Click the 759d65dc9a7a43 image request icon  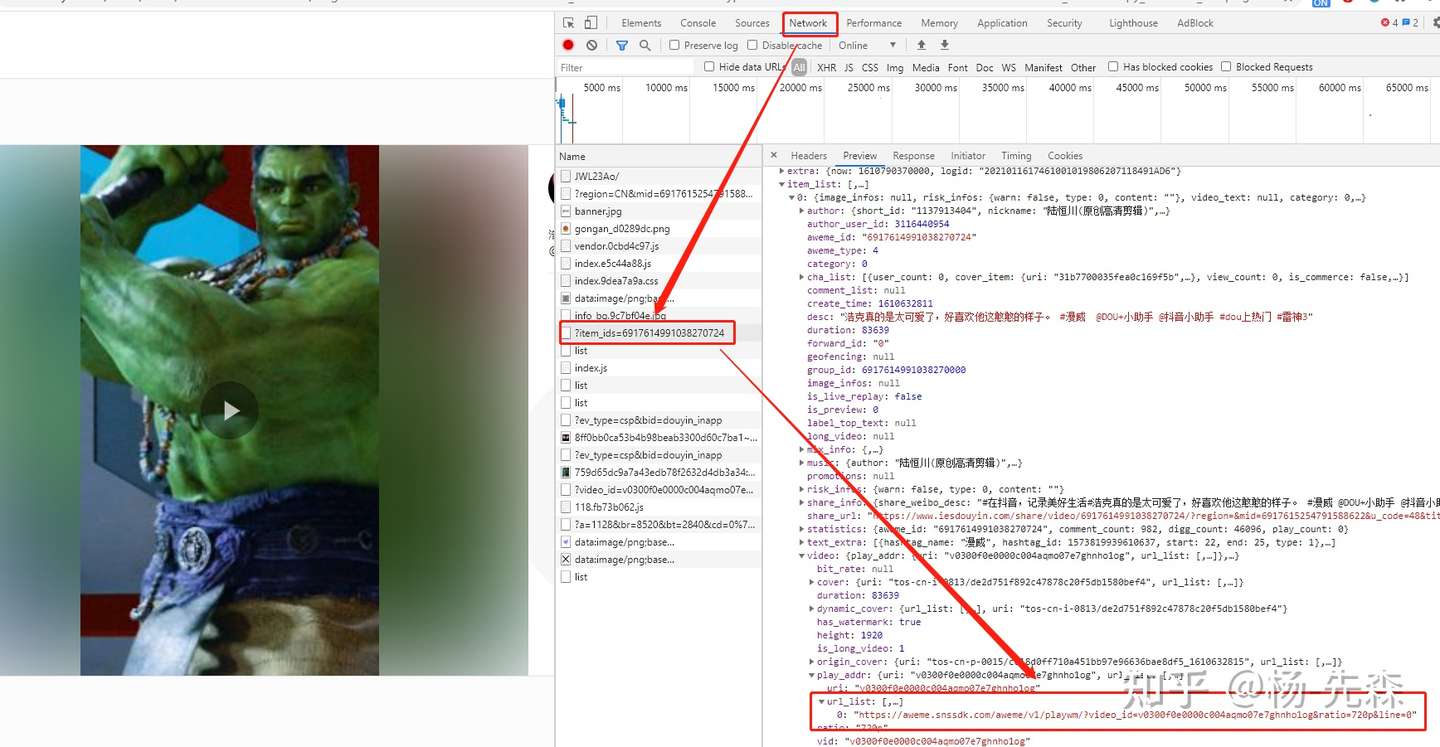pos(566,472)
